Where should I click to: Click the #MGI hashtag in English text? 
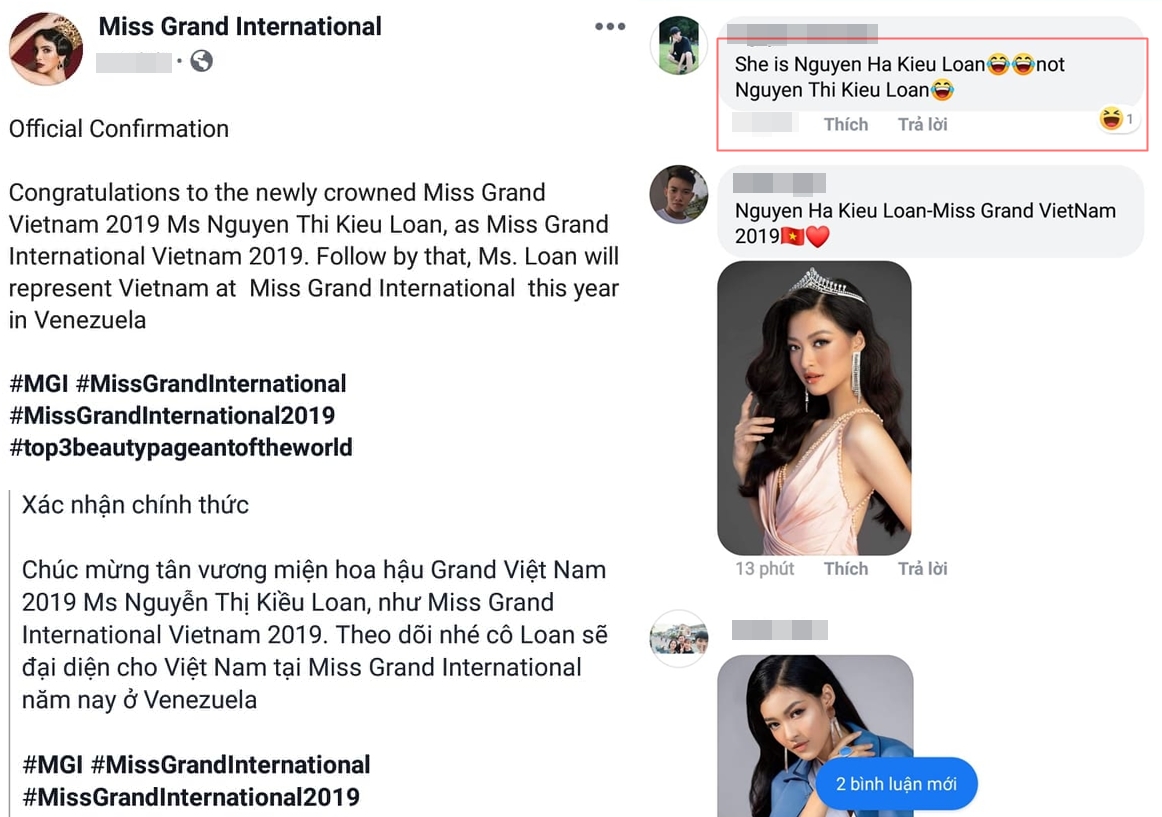point(38,383)
